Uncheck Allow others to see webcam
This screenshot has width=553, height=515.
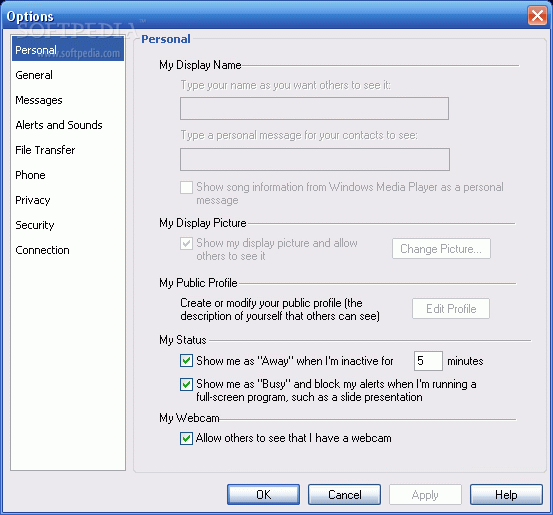coord(186,438)
